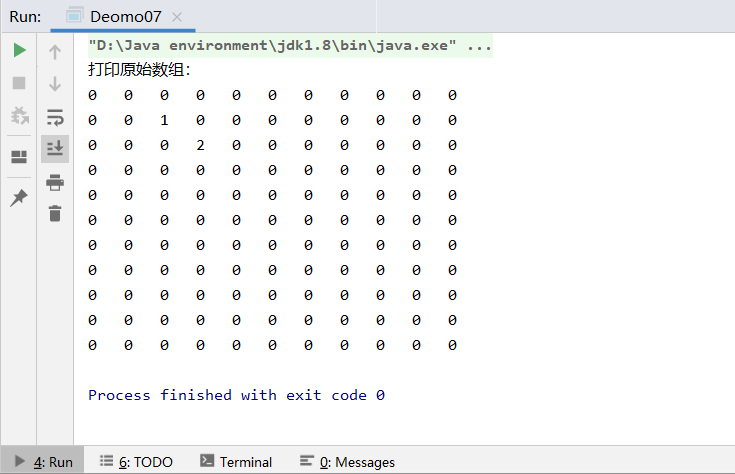Open the 4: Run tool window

(x=43, y=461)
